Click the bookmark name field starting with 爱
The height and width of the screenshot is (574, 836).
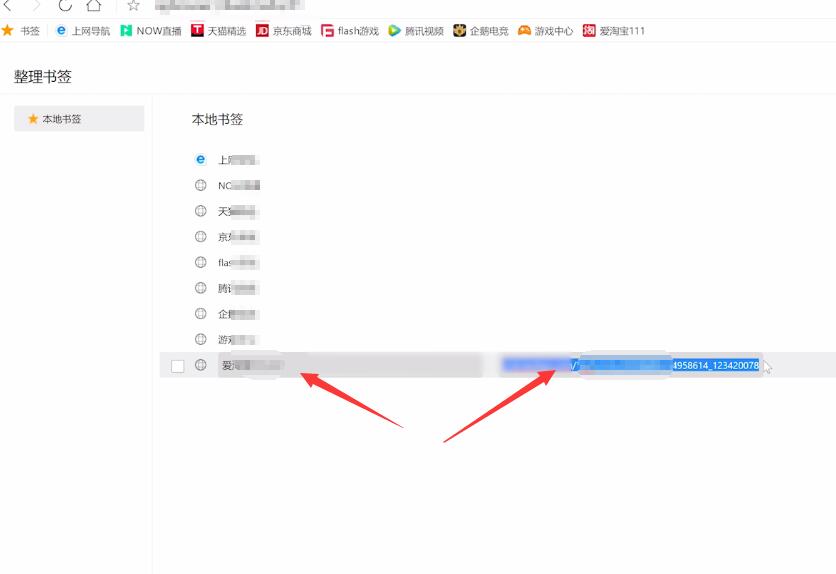[350, 365]
